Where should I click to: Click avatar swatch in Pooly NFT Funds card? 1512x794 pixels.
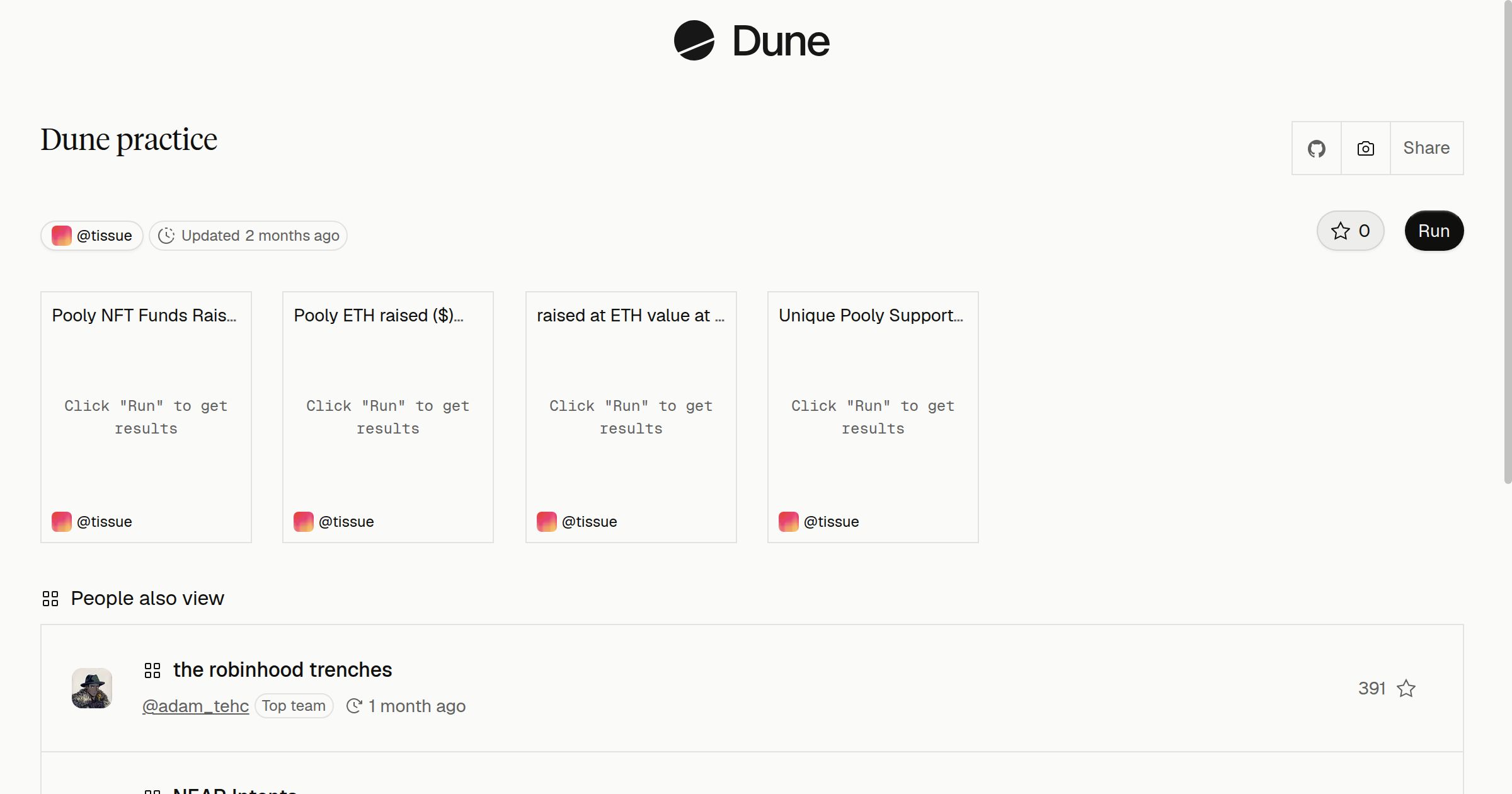[x=62, y=522]
